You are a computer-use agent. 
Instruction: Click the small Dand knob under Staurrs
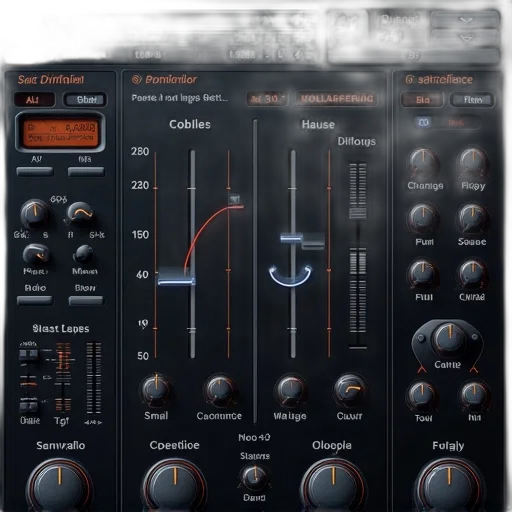tap(254, 477)
